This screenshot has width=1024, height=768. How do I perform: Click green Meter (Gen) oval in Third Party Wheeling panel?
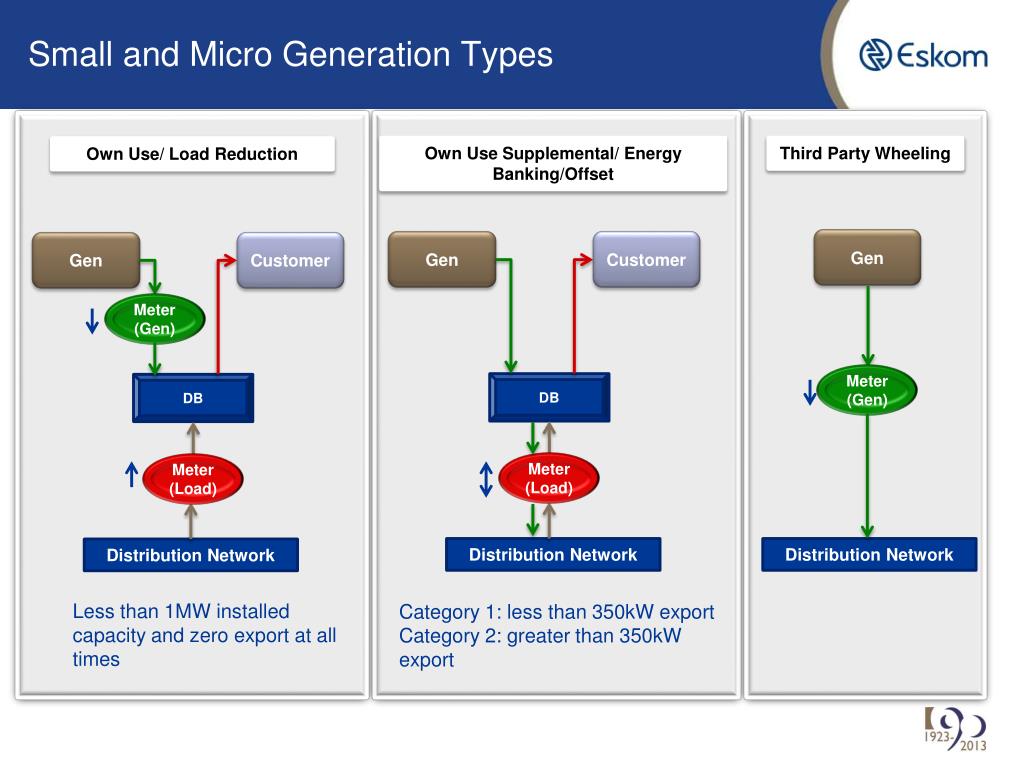(x=867, y=390)
